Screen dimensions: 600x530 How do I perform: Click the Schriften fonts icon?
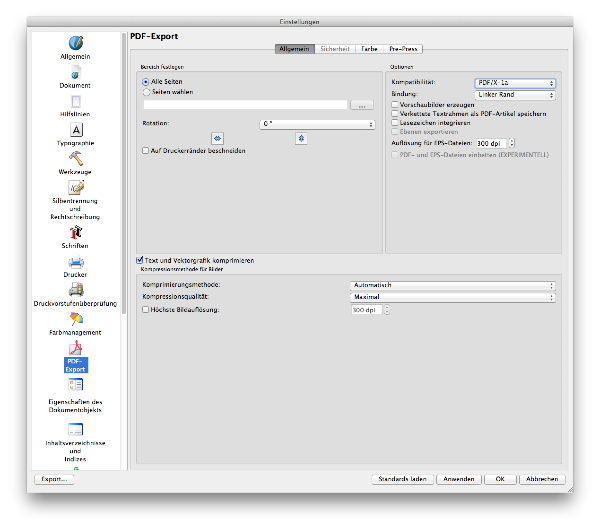click(75, 232)
